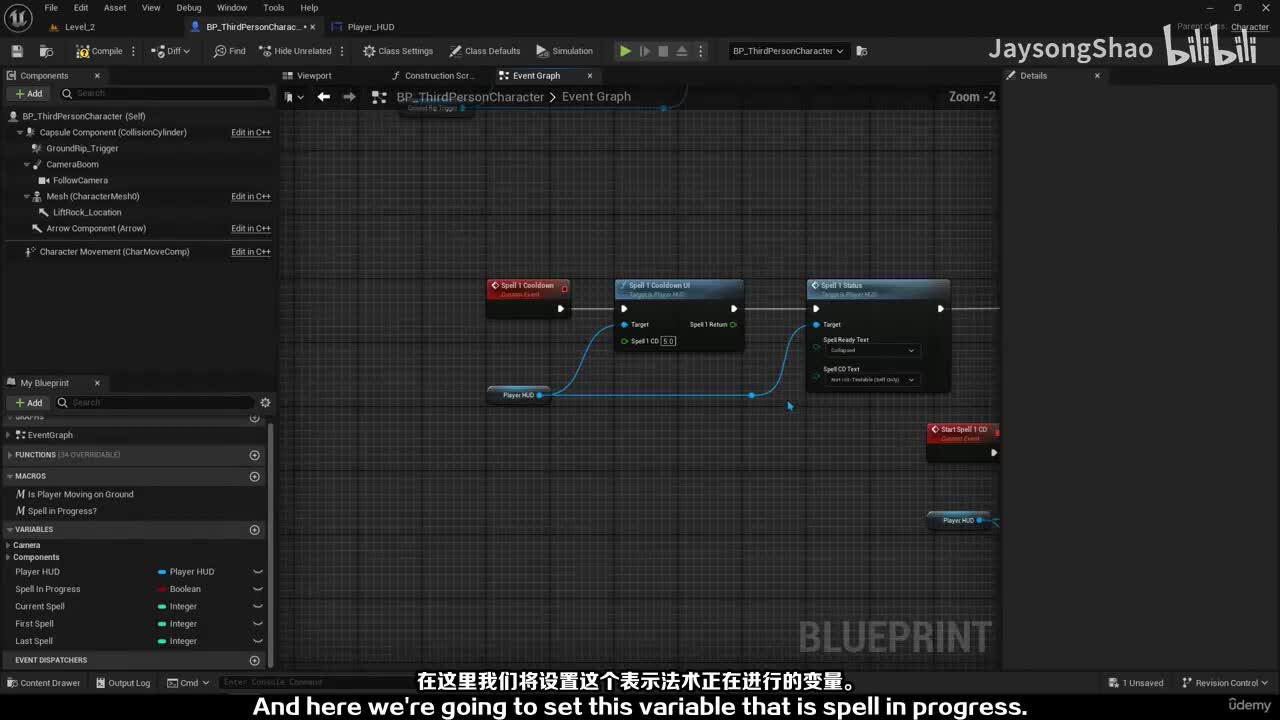The width and height of the screenshot is (1280, 720).
Task: Select GroundRip_Trigger component
Action: [82, 148]
